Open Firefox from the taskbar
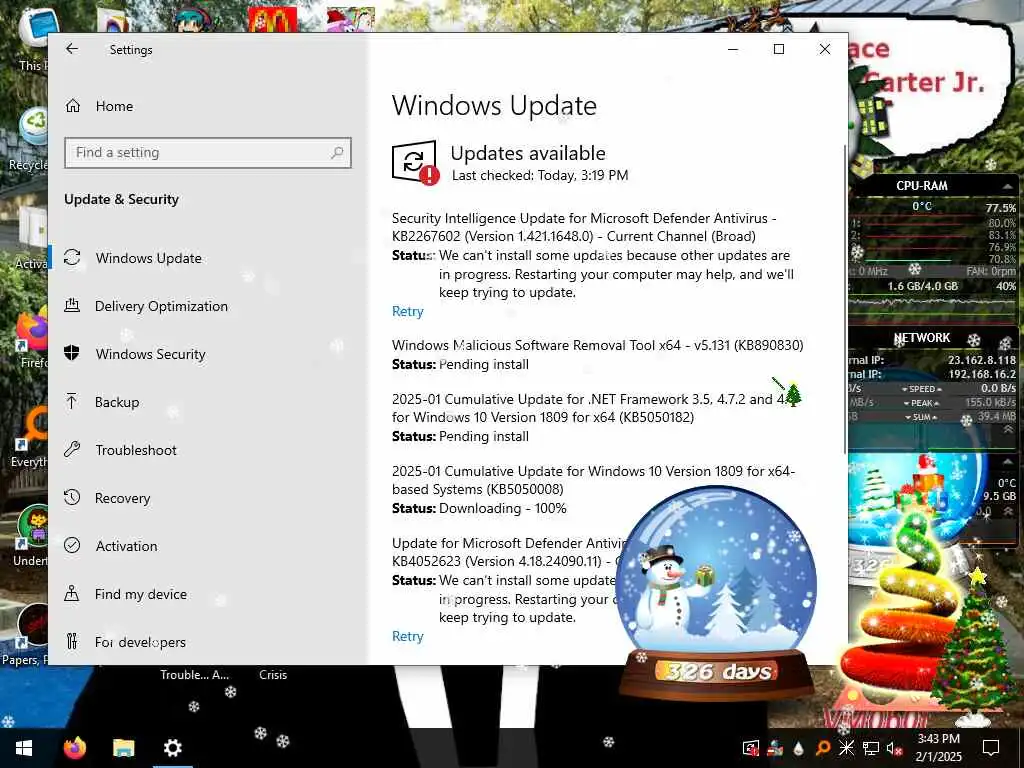The image size is (1024, 768). pos(74,748)
